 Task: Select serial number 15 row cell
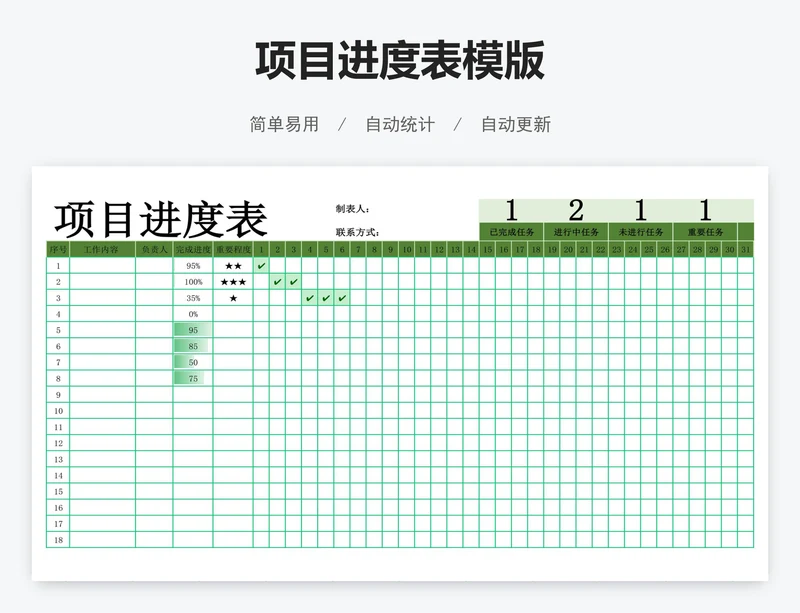(58, 492)
